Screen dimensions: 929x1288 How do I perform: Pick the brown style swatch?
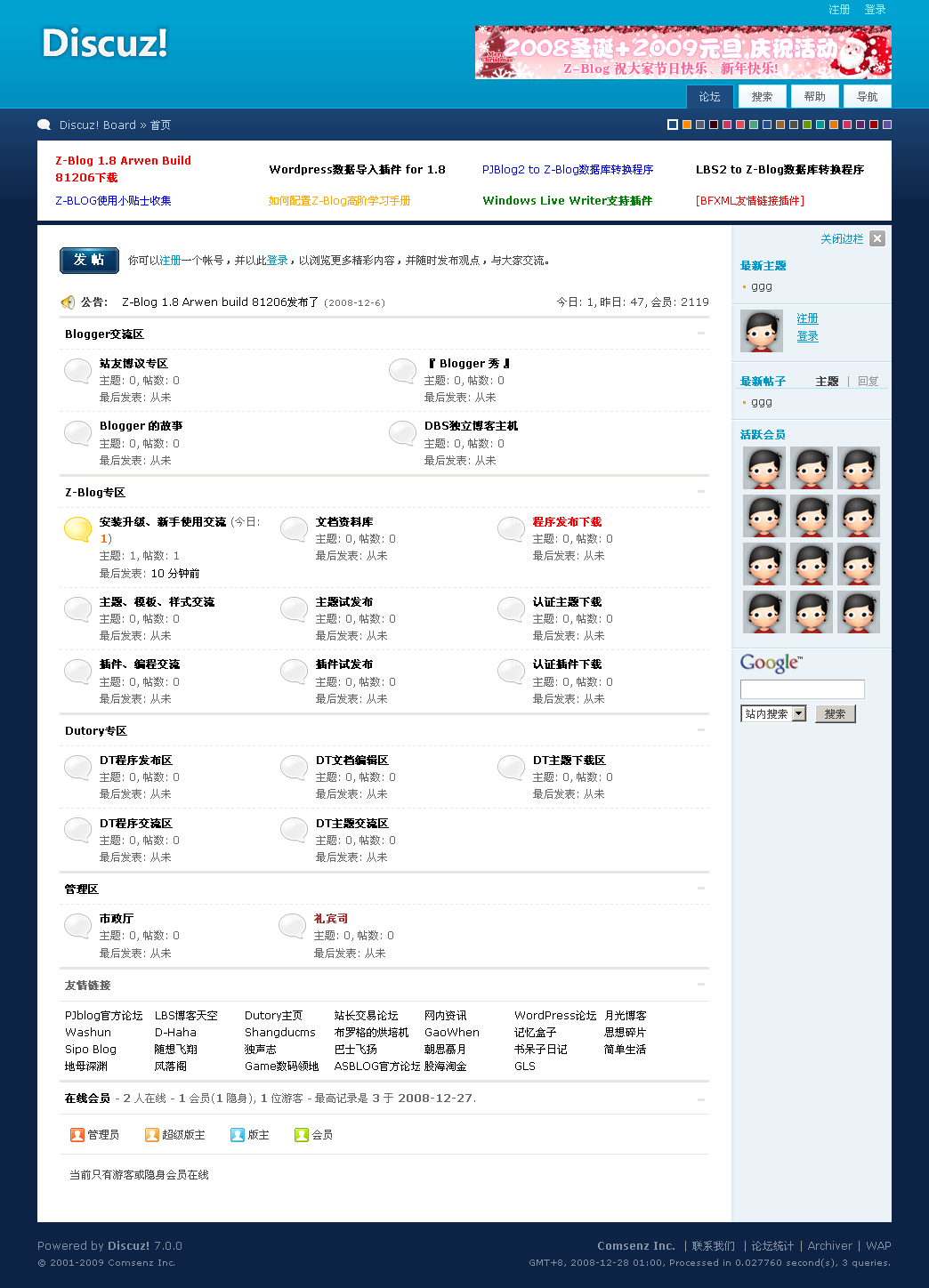click(x=780, y=125)
